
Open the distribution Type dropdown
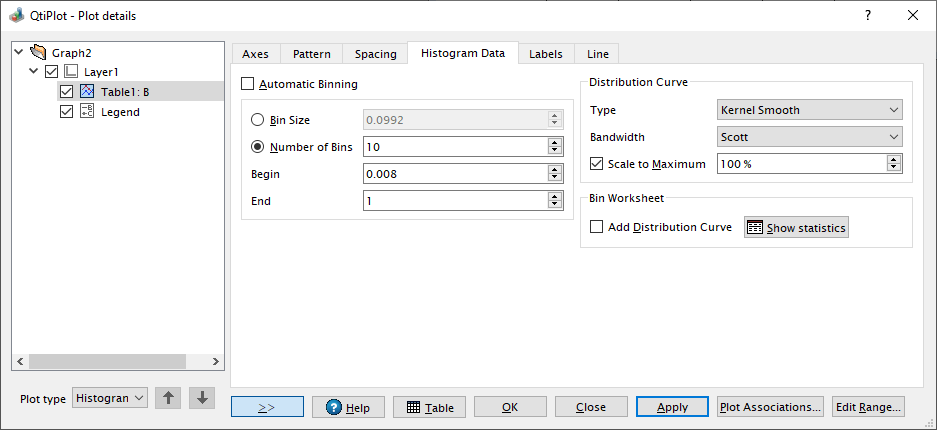click(809, 110)
